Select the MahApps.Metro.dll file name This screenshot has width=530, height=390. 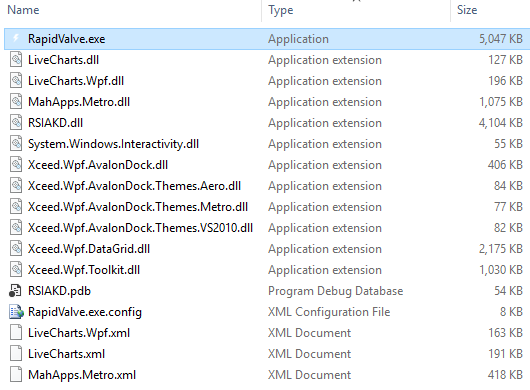79,102
